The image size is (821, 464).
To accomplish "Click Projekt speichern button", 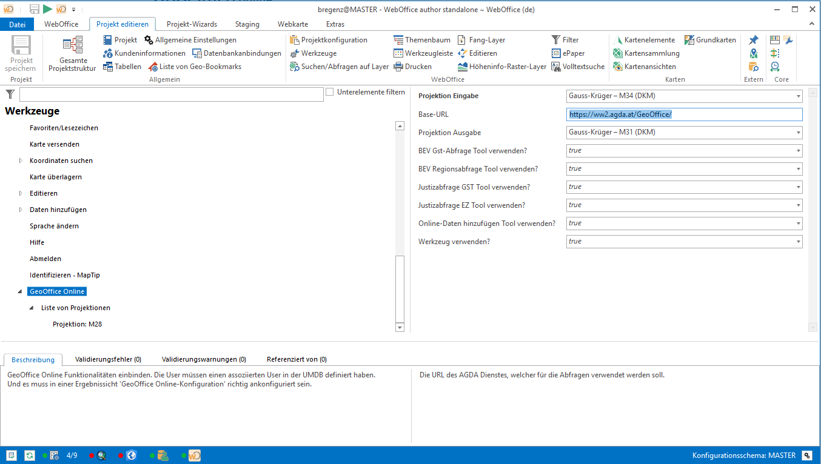I will pos(21,54).
